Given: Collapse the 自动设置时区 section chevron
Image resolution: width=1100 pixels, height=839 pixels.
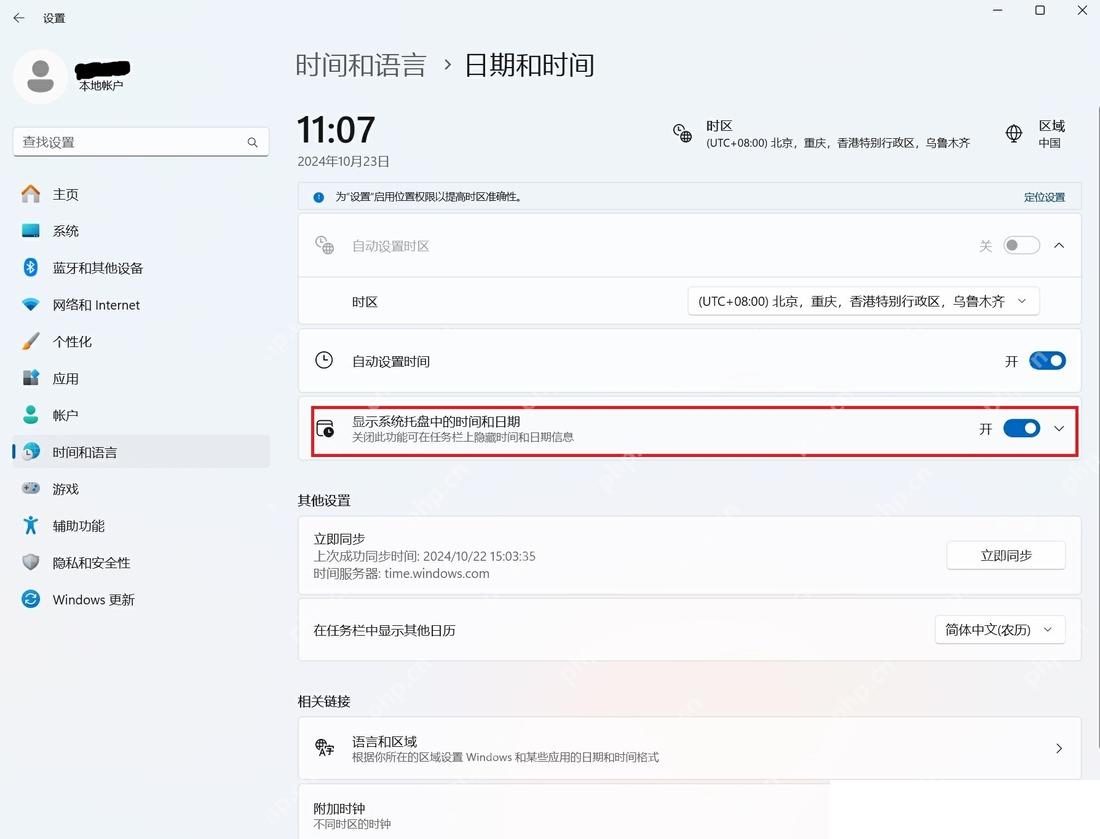Looking at the screenshot, I should coord(1059,246).
